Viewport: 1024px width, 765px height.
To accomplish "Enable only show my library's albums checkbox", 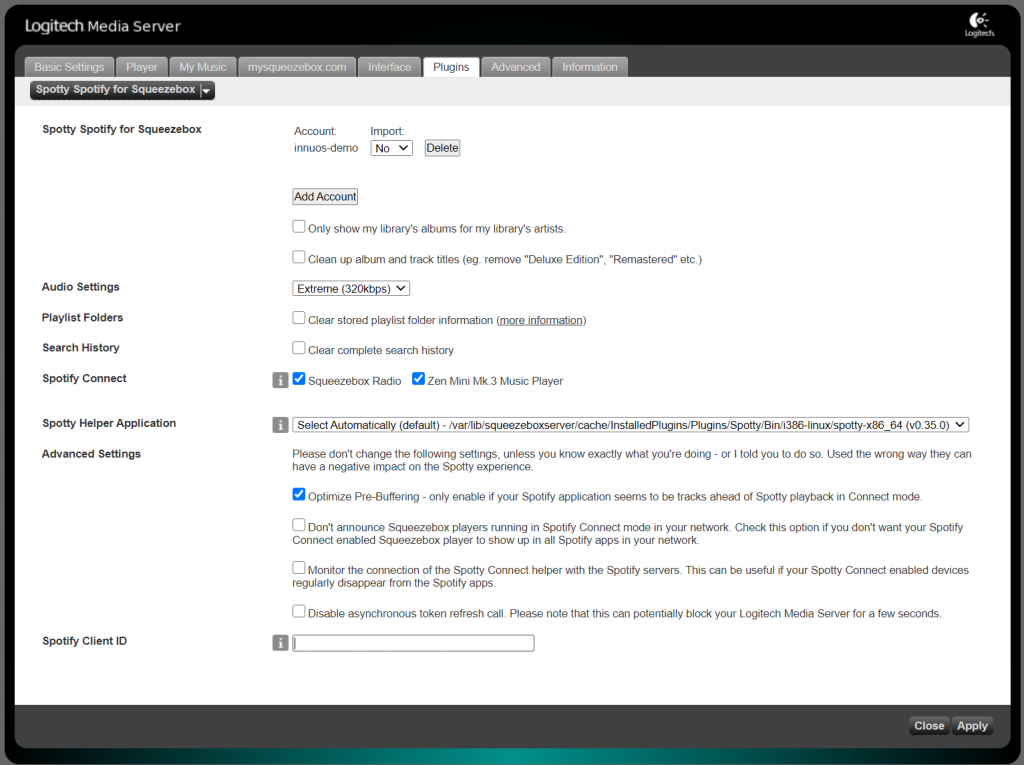I will [x=298, y=227].
